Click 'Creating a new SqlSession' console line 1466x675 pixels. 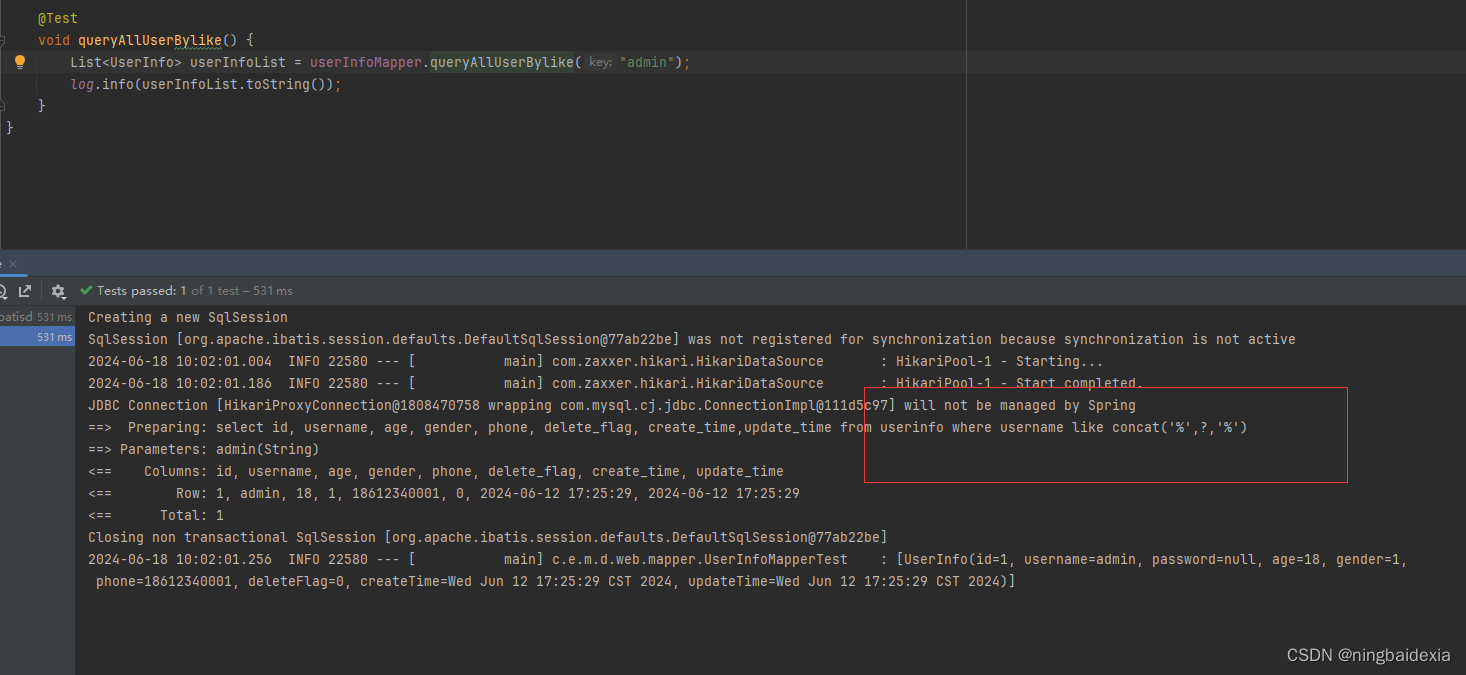[x=188, y=317]
